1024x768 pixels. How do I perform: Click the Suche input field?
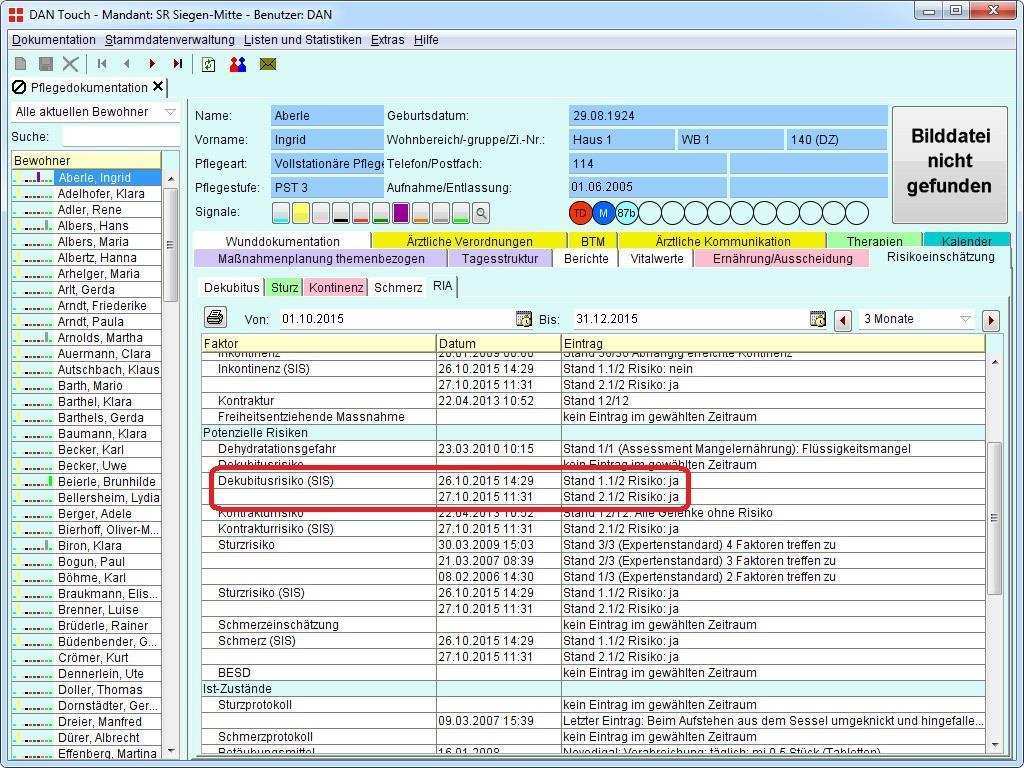tap(120, 136)
